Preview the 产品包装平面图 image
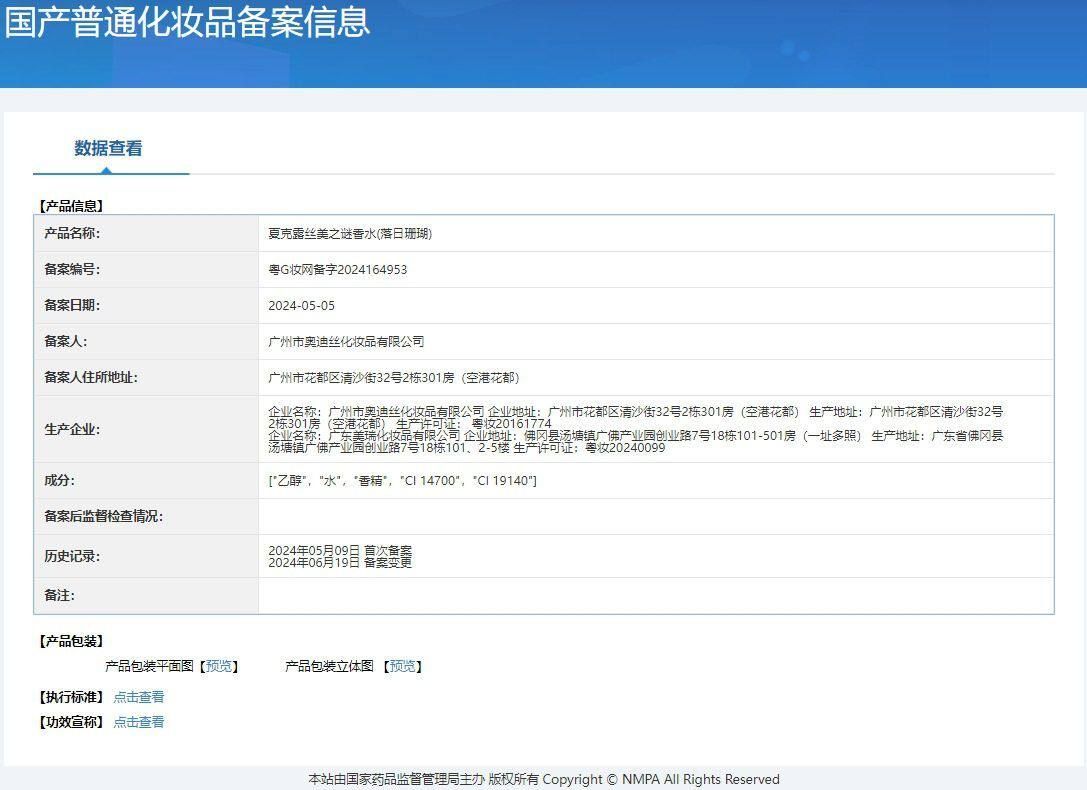This screenshot has height=790, width=1087. point(219,666)
